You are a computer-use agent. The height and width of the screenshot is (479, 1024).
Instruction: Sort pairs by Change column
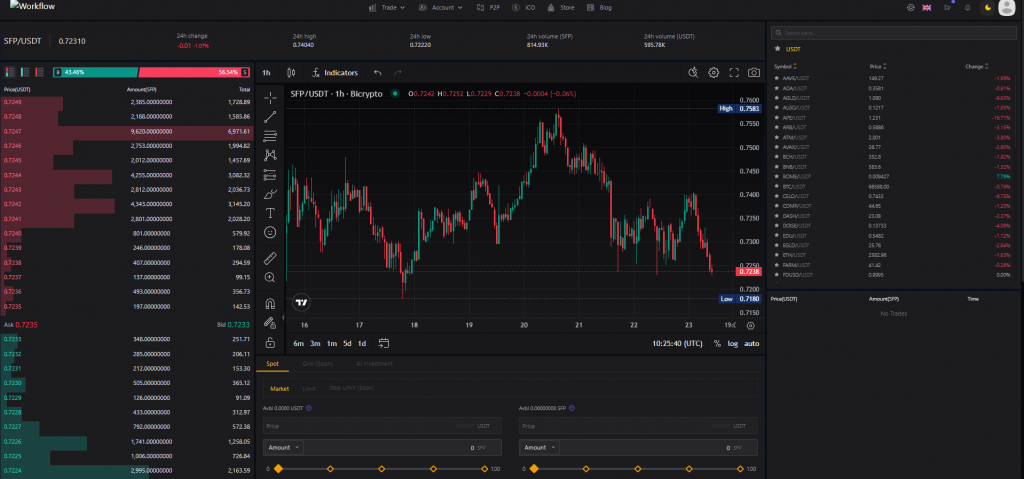tap(976, 67)
